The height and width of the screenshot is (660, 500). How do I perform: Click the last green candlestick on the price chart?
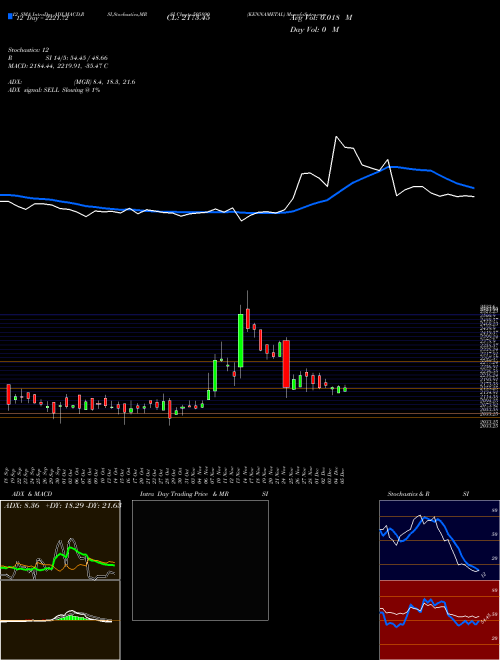click(345, 389)
